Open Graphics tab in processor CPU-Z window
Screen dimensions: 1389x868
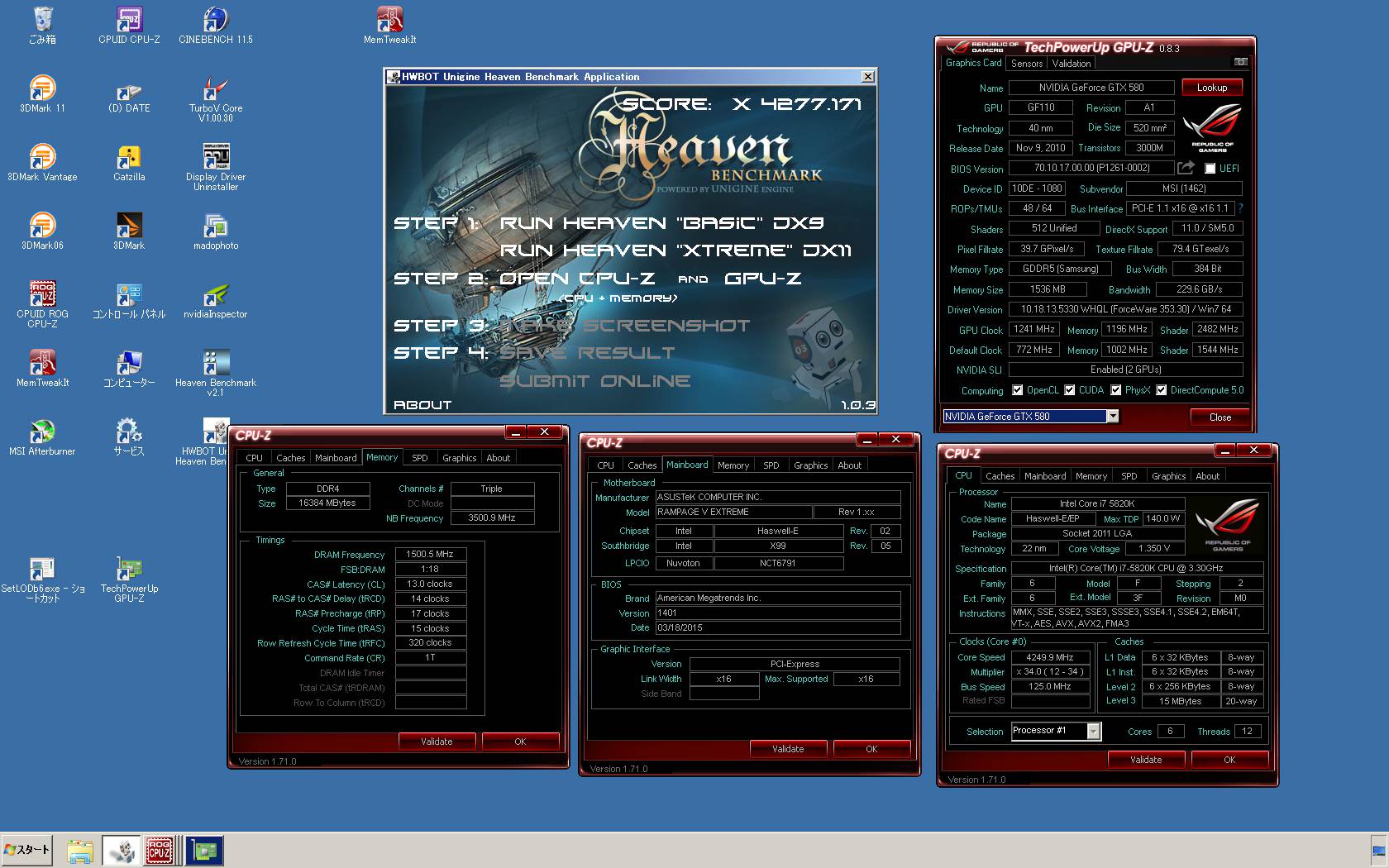point(1168,476)
